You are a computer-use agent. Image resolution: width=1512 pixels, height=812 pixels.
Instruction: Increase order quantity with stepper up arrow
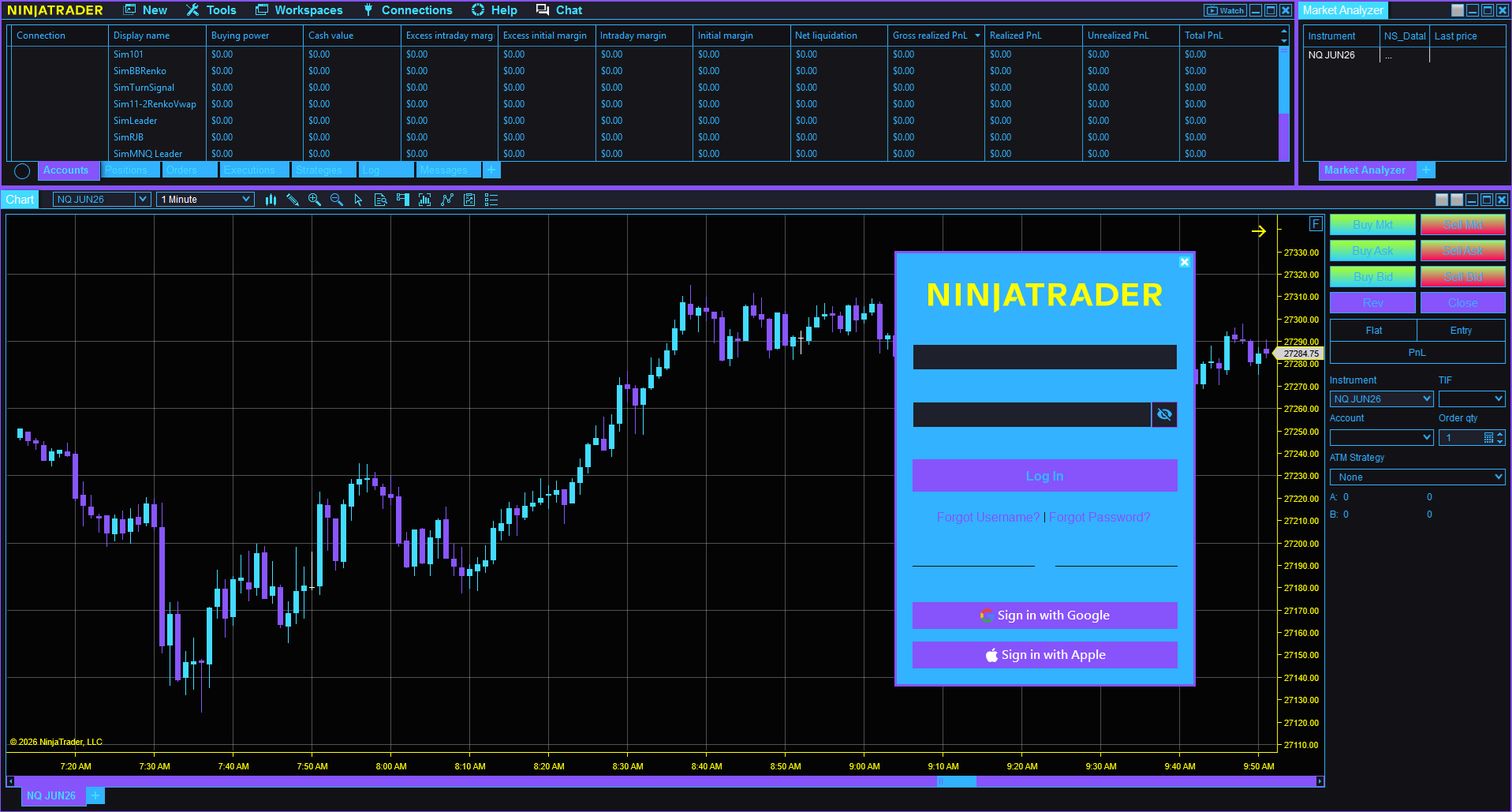[x=1500, y=434]
